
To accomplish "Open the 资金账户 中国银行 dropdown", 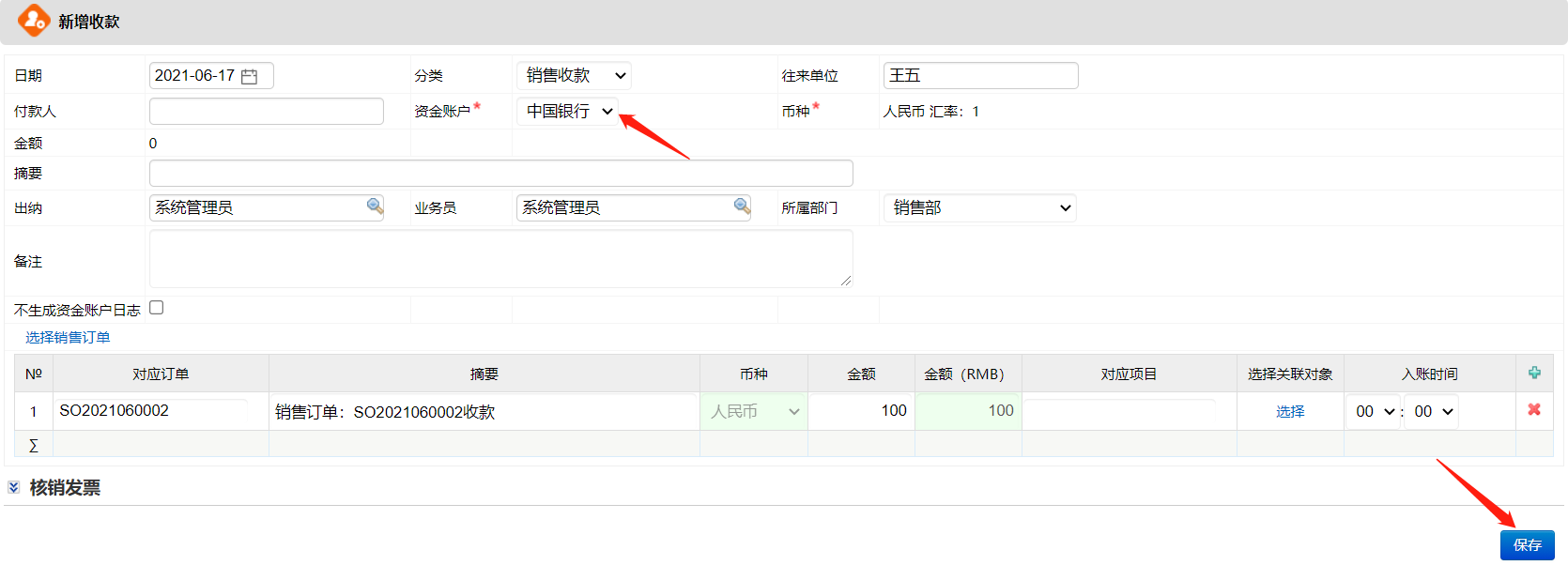I will coord(567,111).
